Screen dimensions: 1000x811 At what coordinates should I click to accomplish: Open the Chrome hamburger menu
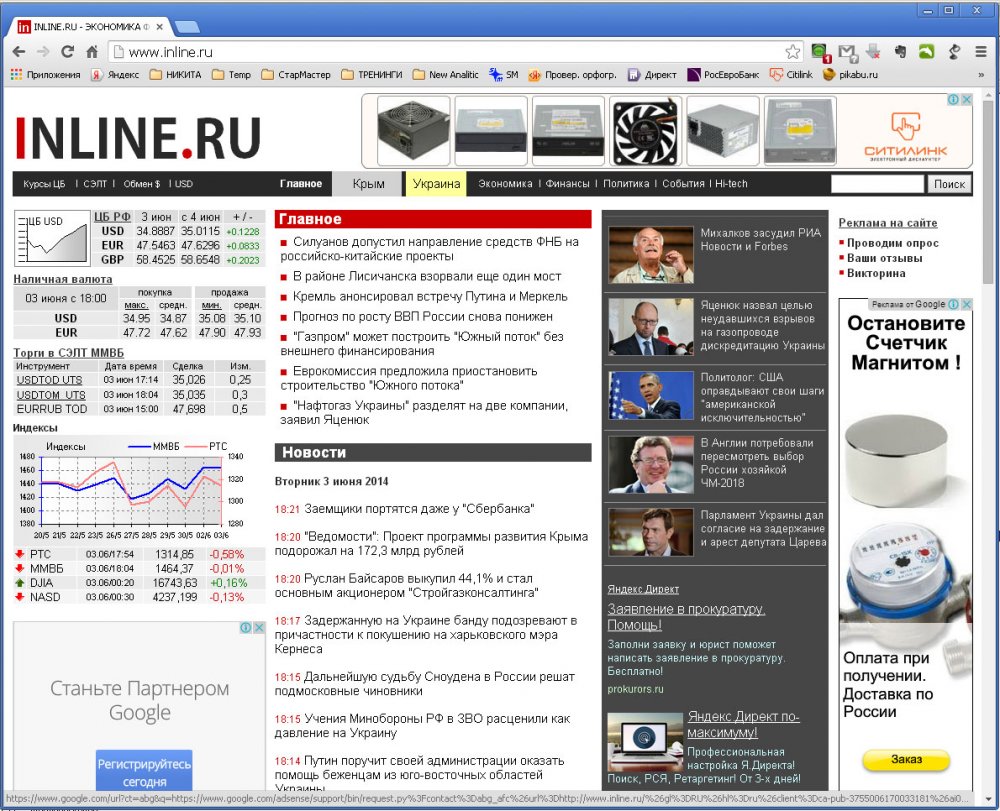click(981, 52)
